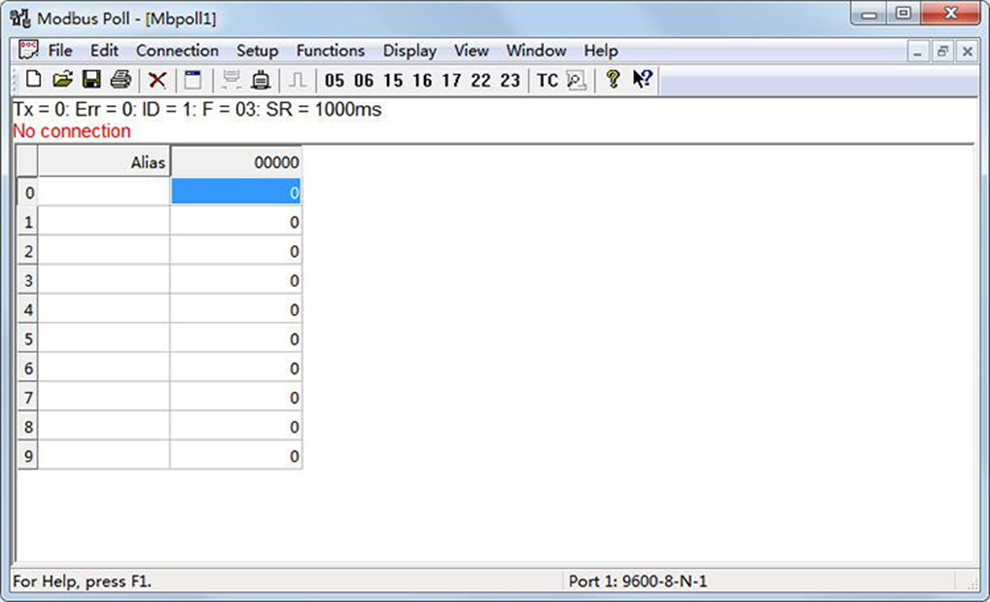Minimize the Mbpoll1 child window

(x=917, y=51)
